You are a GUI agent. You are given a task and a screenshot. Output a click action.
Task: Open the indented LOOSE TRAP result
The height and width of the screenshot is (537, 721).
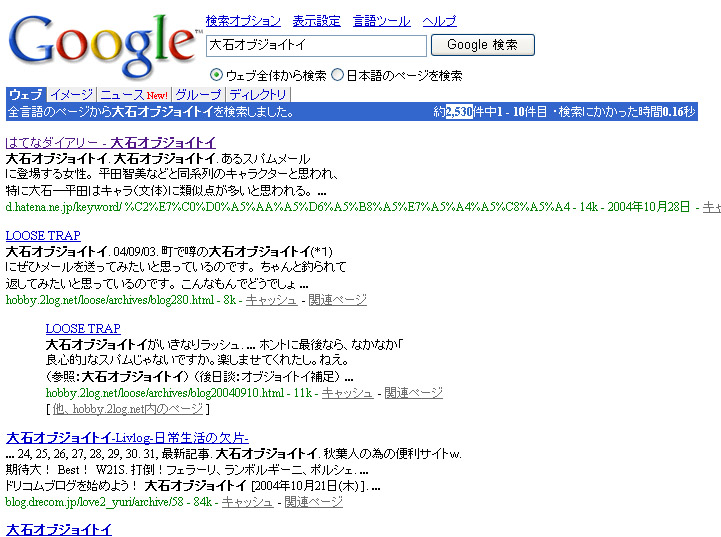(x=83, y=329)
